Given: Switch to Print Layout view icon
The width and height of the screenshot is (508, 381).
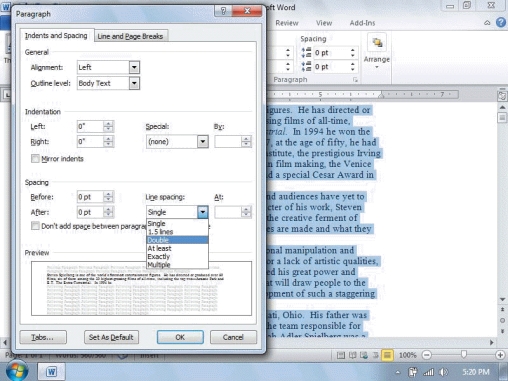Looking at the screenshot, I should point(341,355).
